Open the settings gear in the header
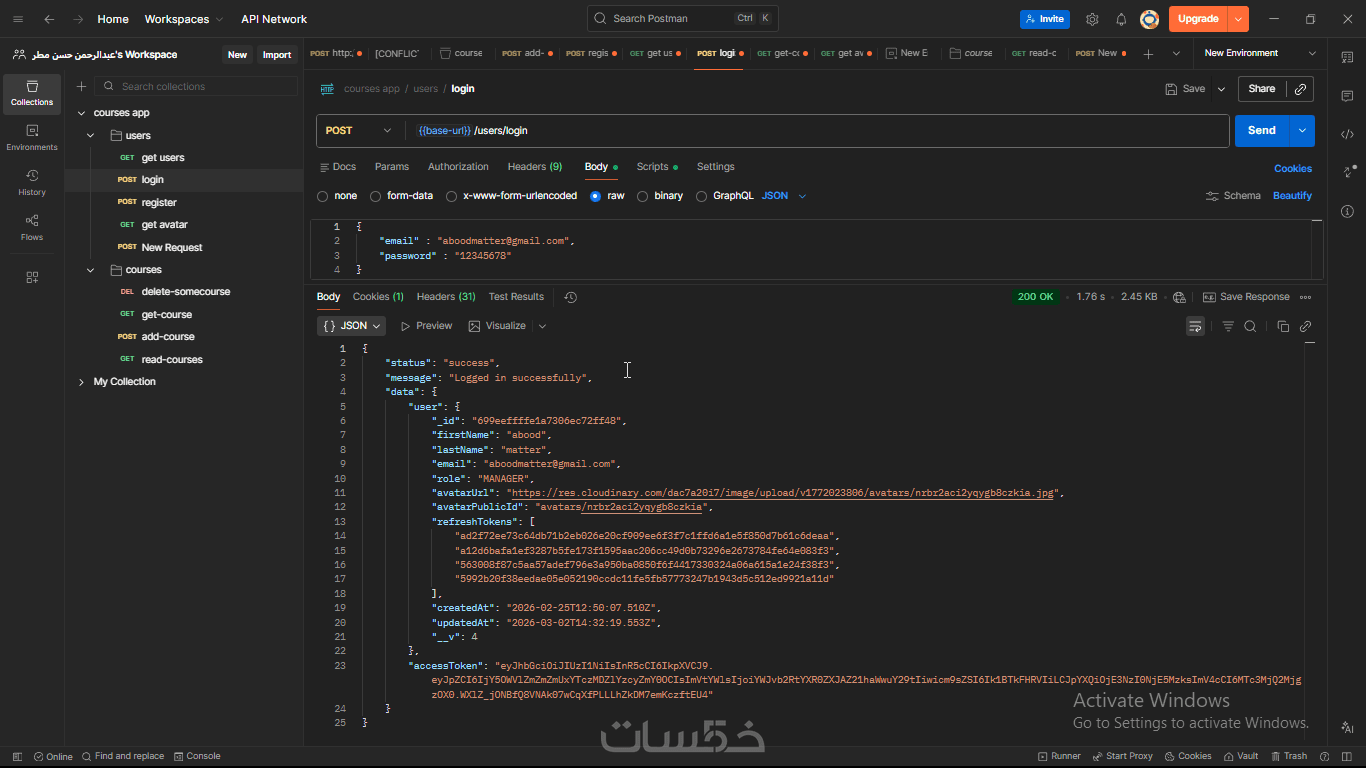Viewport: 1366px width, 768px height. [1092, 19]
